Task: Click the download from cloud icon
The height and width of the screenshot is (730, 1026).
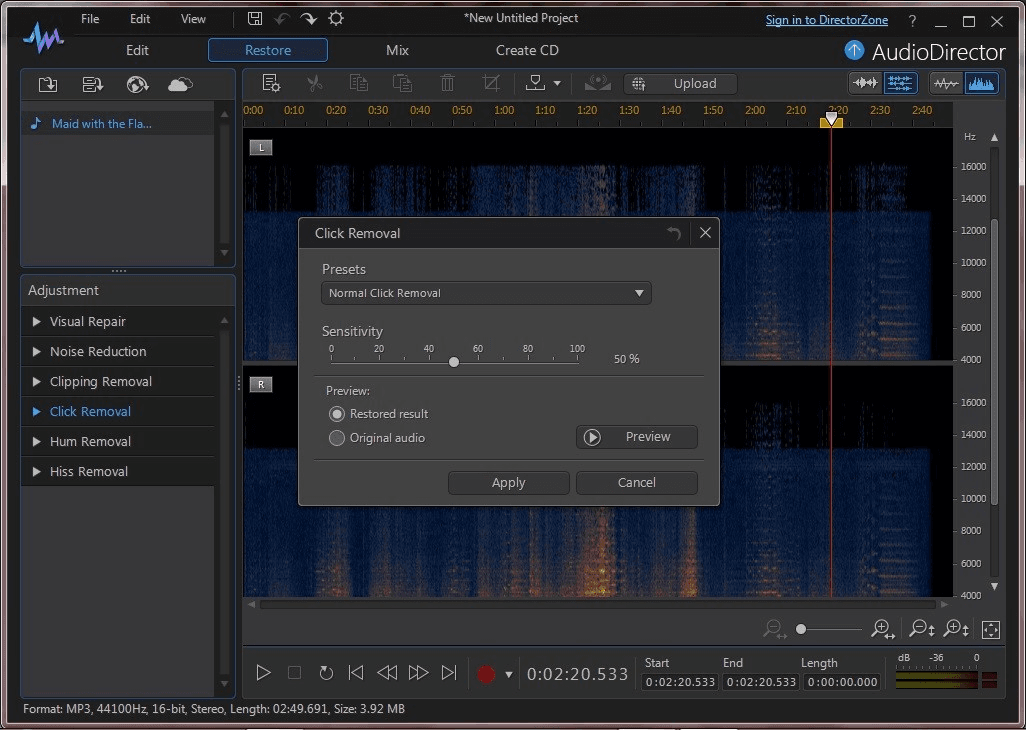Action: 180,85
